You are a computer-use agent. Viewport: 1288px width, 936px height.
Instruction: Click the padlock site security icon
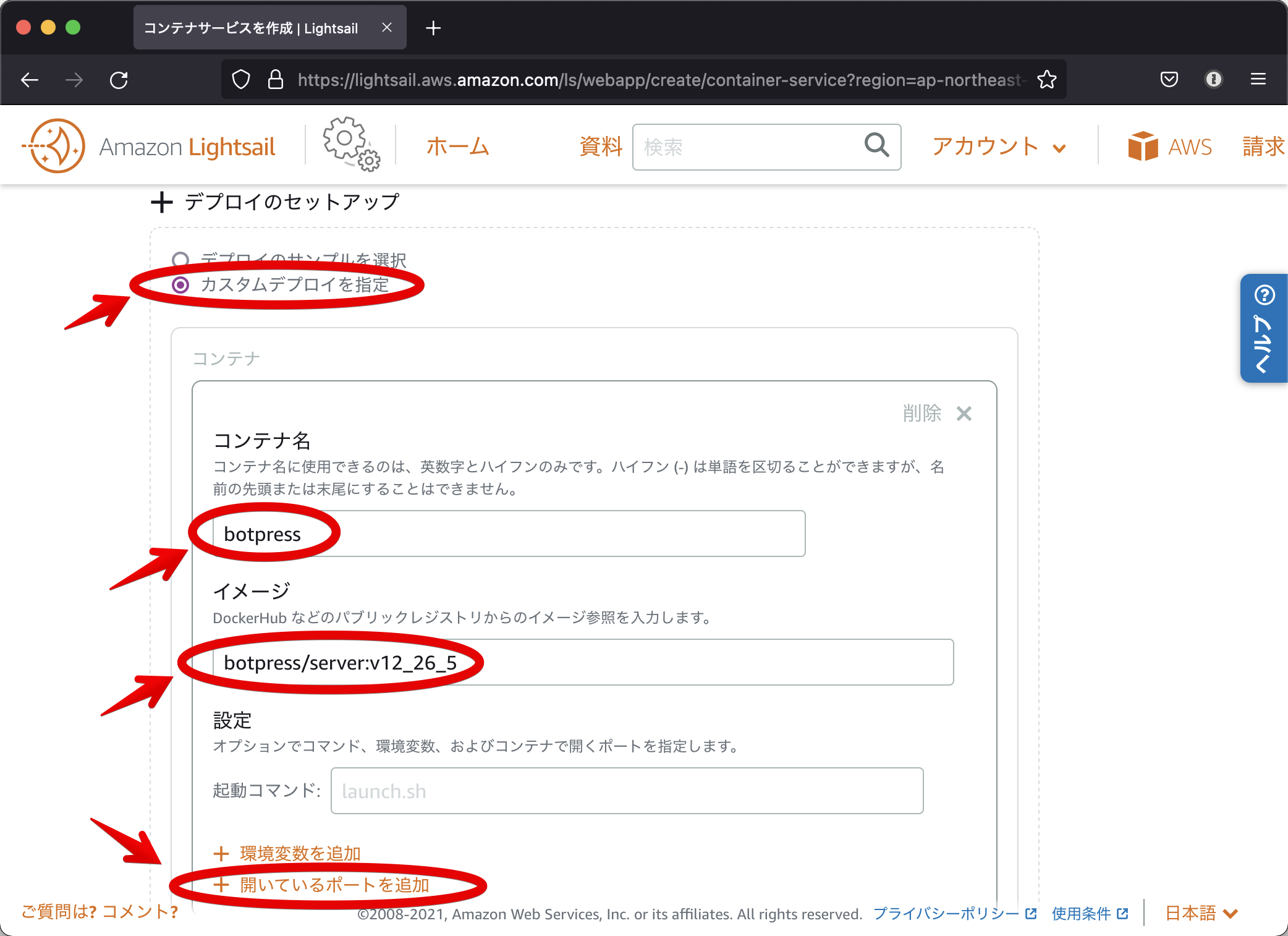coord(276,80)
